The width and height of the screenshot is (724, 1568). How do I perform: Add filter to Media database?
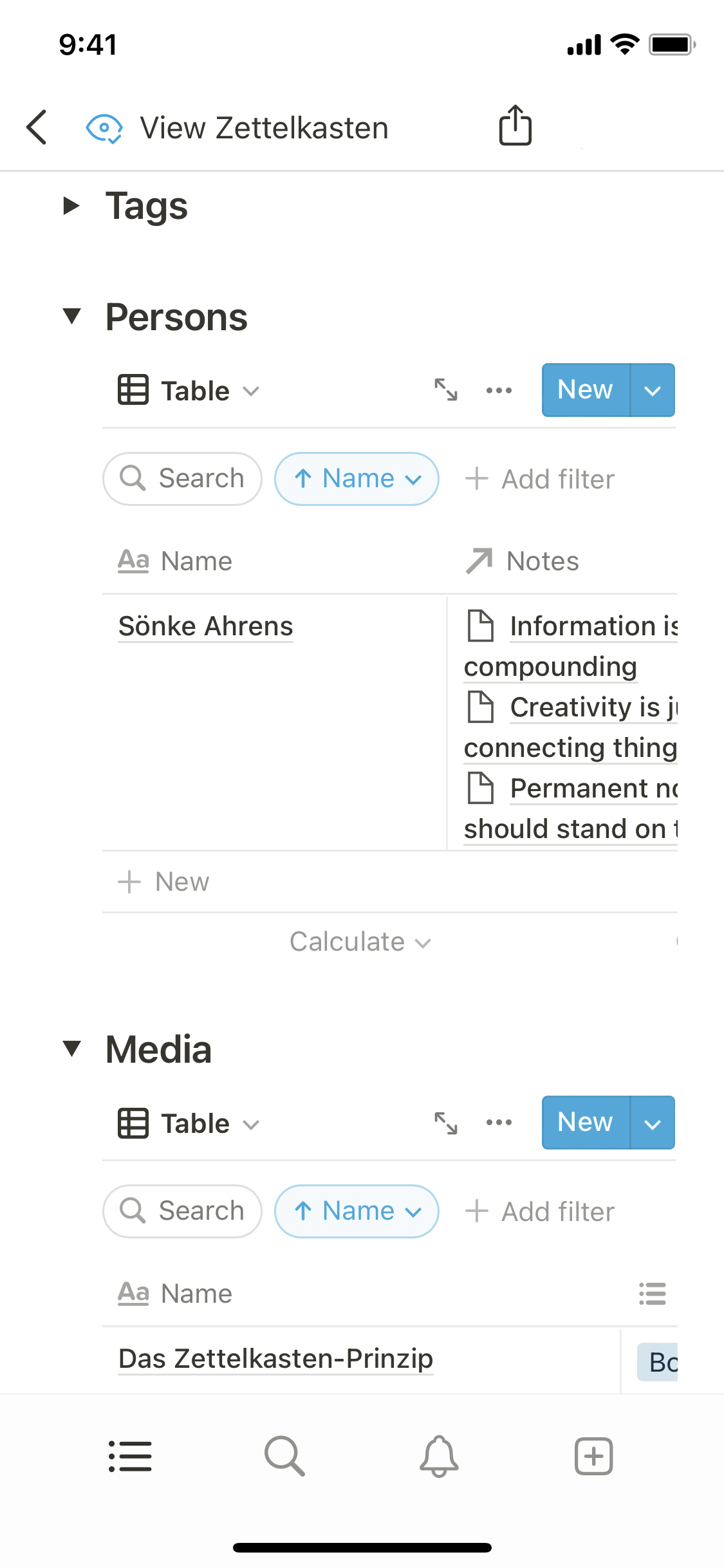coord(540,1211)
